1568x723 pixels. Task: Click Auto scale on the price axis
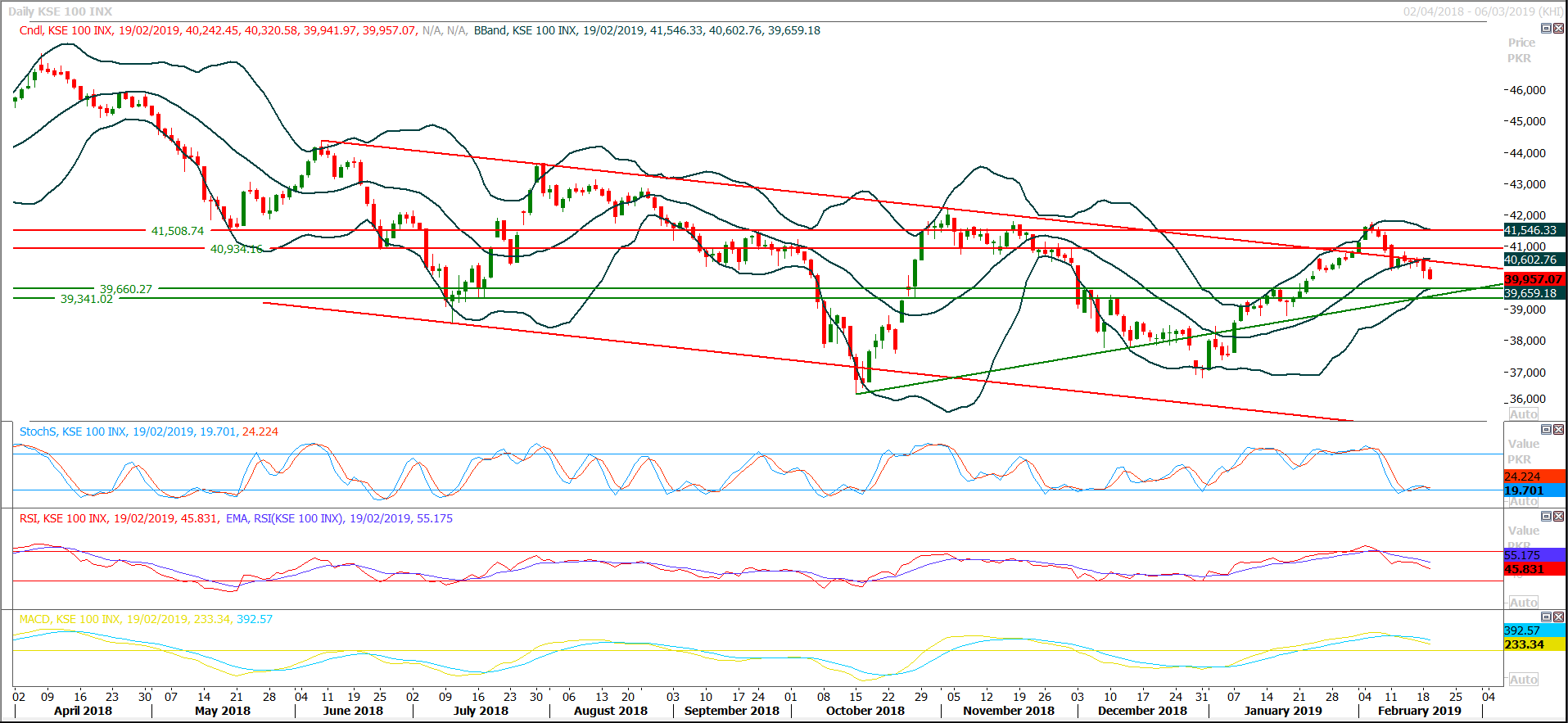click(1524, 414)
